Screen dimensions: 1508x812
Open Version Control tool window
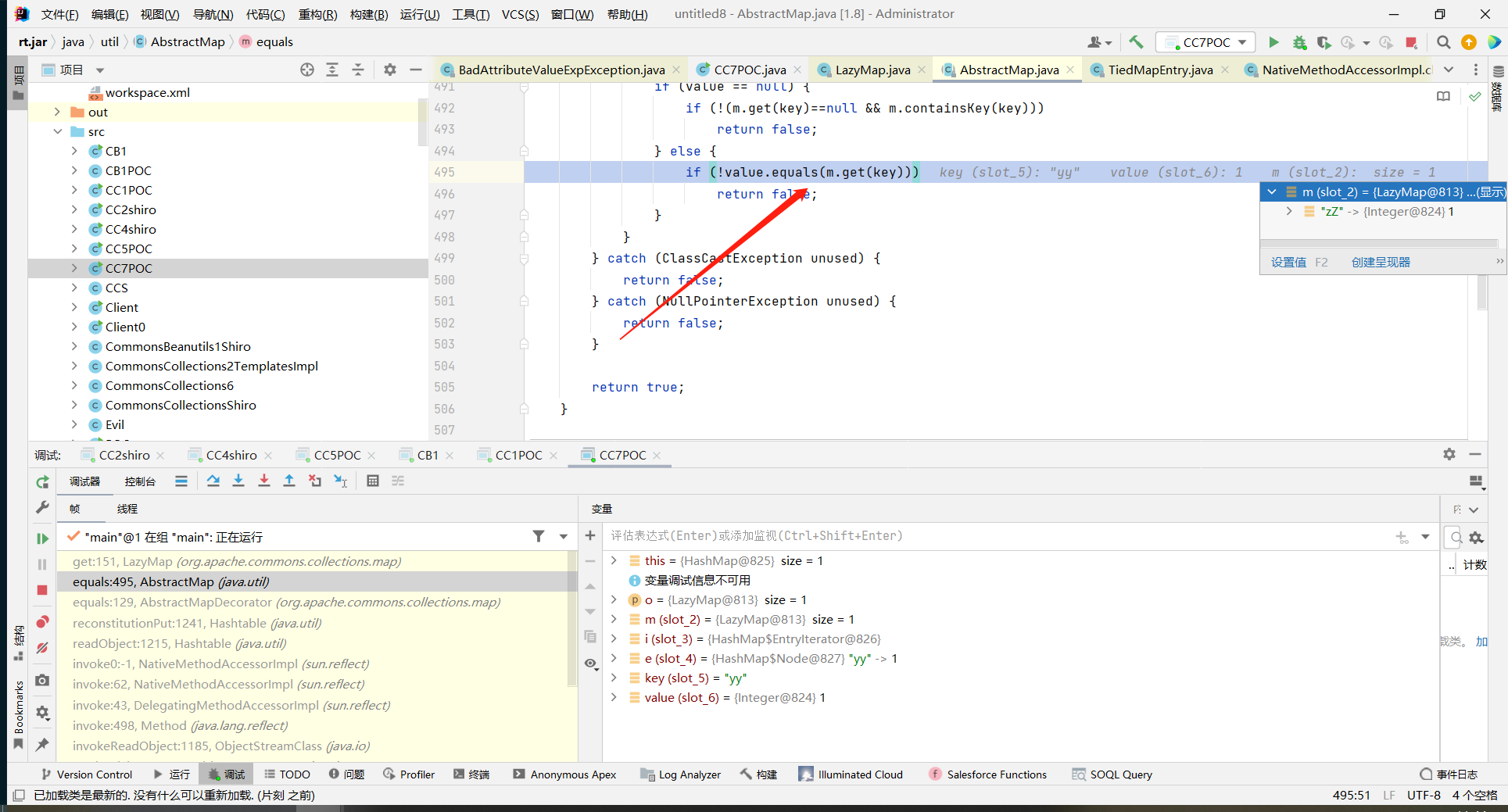87,774
